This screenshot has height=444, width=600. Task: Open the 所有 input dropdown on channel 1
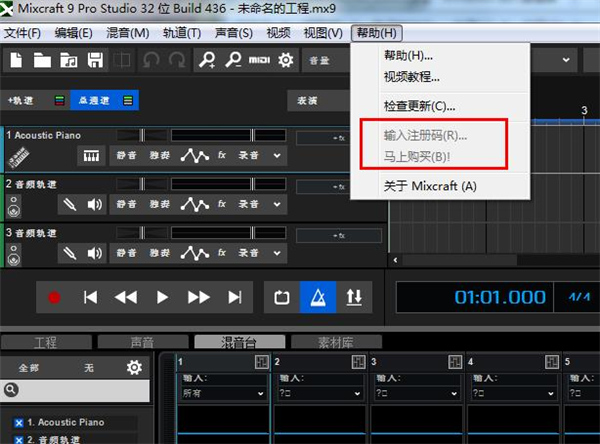tap(223, 393)
